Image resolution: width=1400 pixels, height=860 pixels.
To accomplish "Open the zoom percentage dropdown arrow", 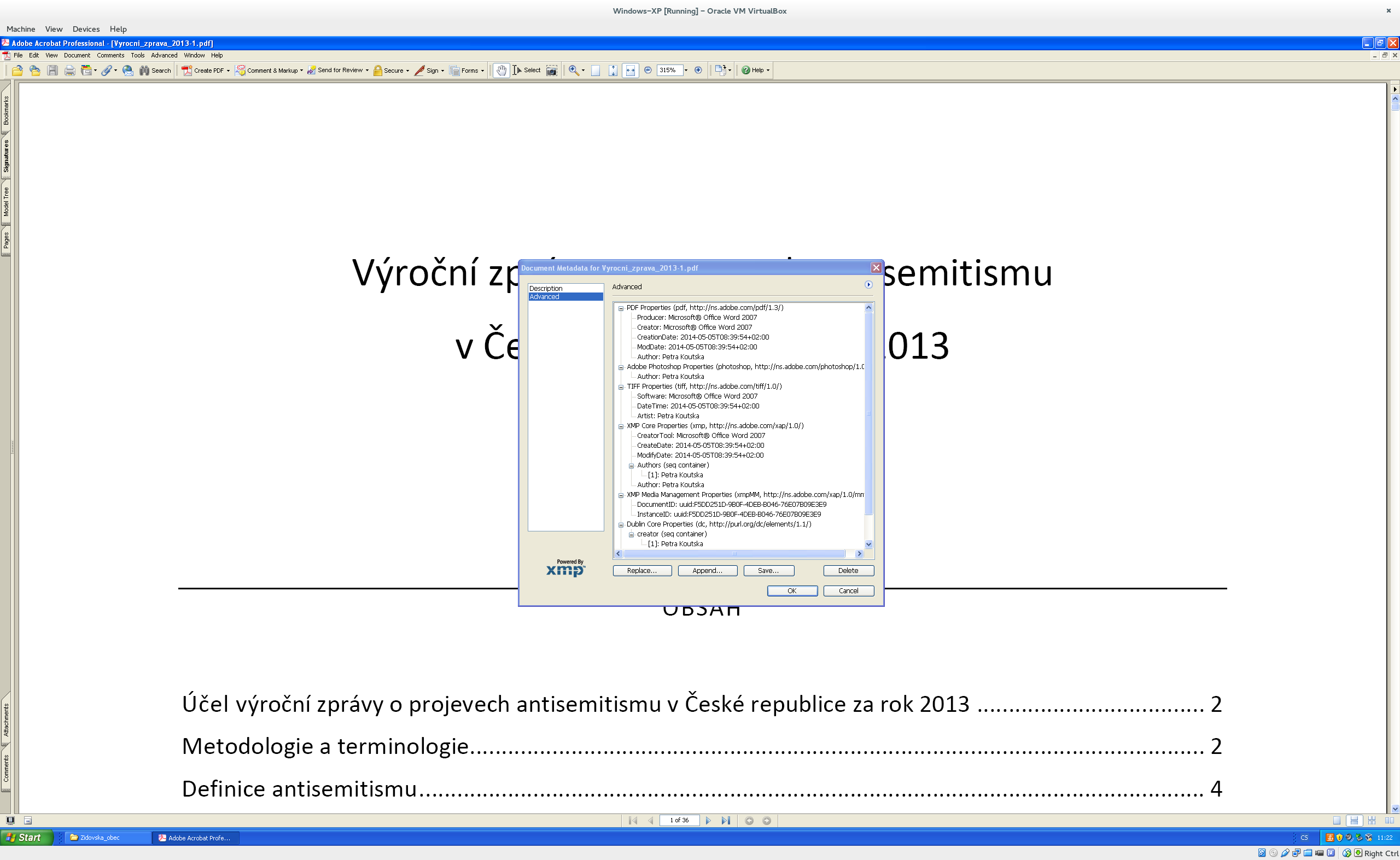I will 686,71.
